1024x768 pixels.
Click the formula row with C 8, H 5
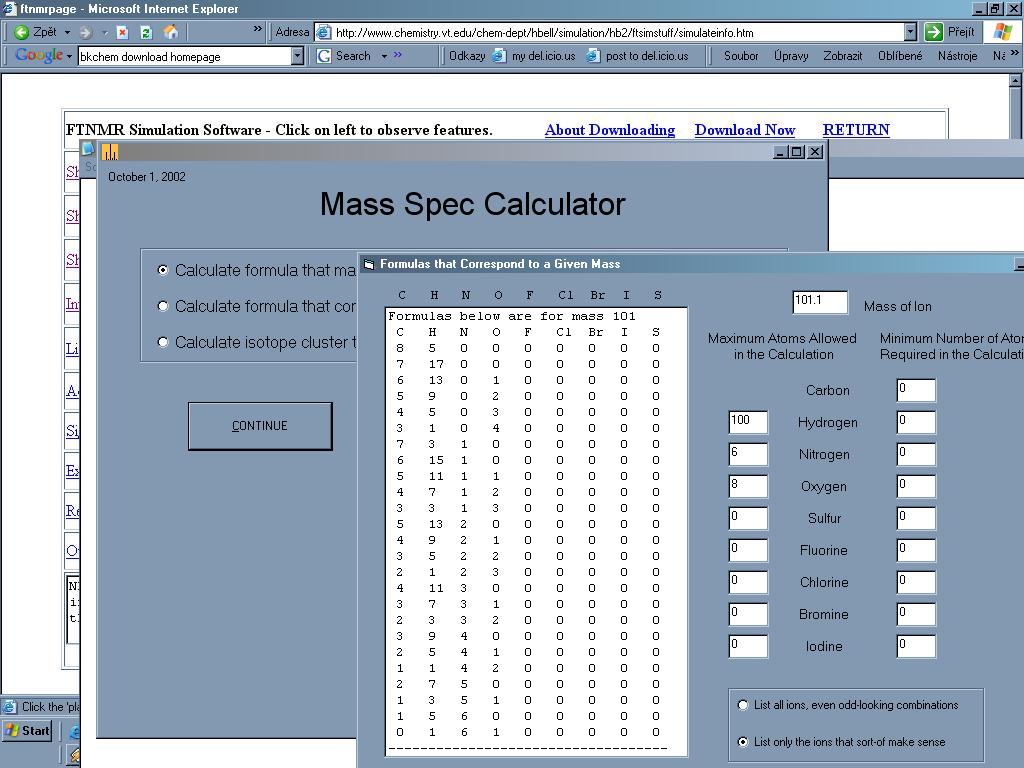pyautogui.click(x=528, y=348)
